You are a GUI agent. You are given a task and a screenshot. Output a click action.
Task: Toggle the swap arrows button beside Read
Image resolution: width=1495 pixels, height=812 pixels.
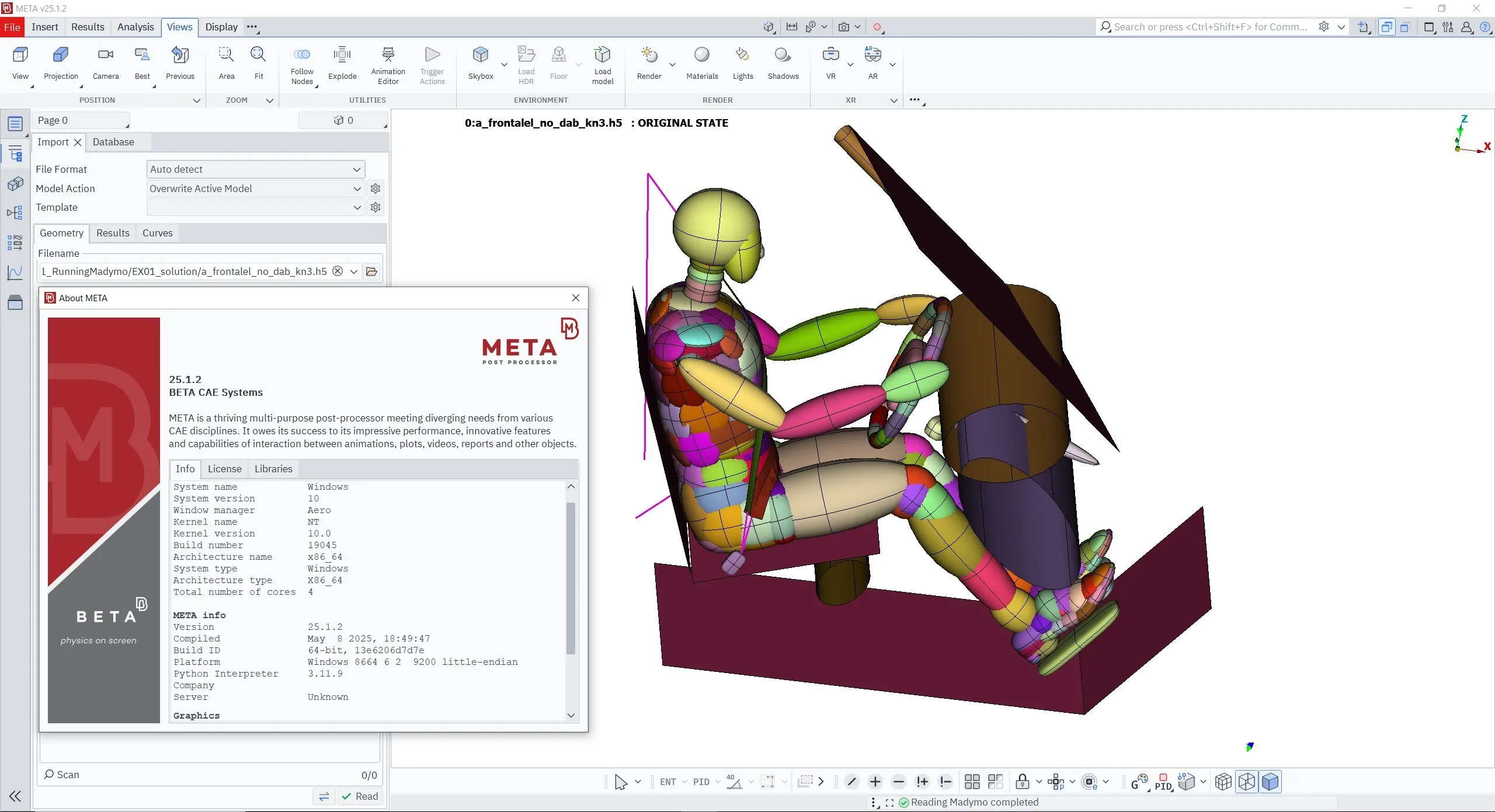324,796
